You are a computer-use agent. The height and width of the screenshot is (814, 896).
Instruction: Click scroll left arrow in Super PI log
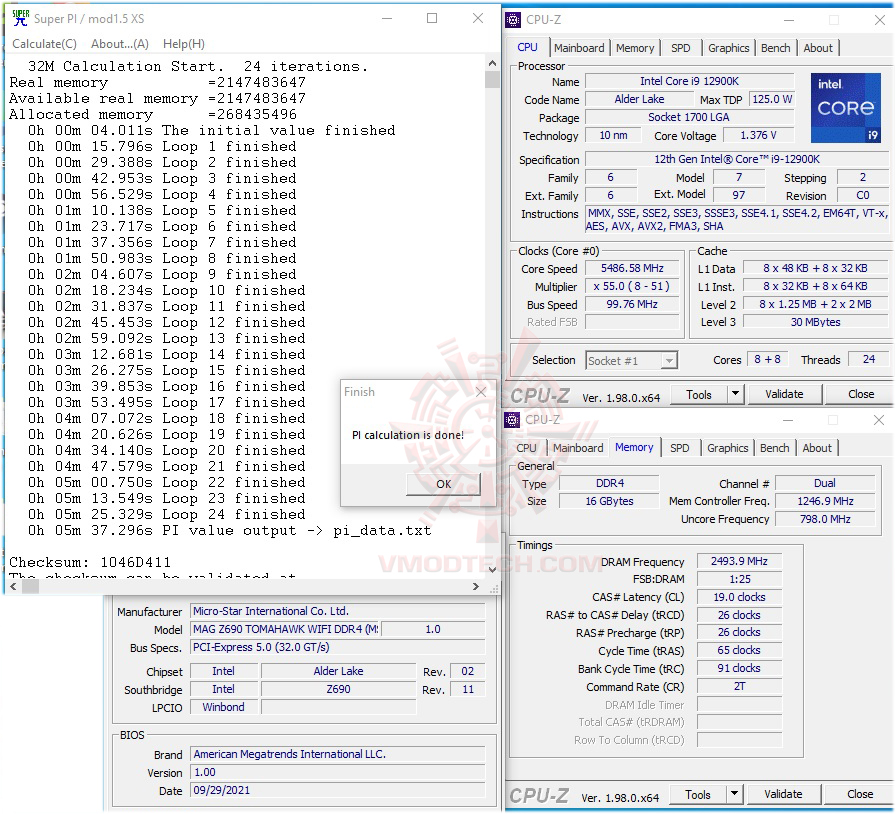tap(14, 586)
